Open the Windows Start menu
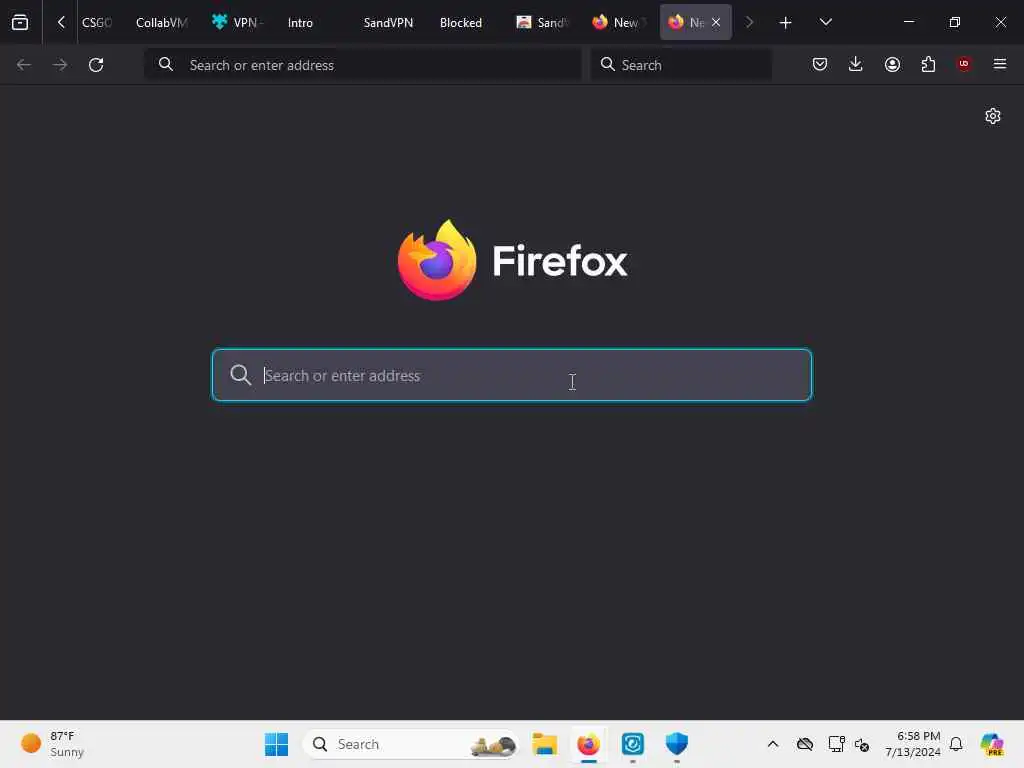Screen dimensions: 1024x768 point(276,744)
